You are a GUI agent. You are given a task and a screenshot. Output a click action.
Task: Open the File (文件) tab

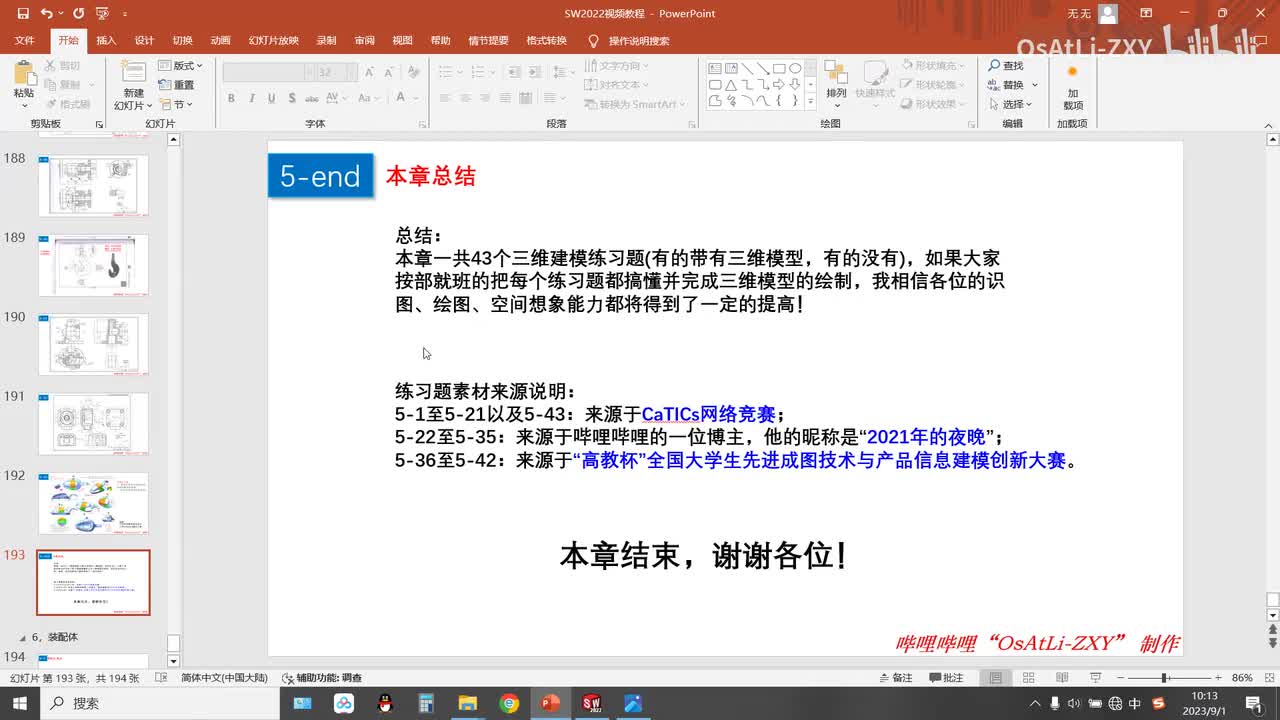25,41
